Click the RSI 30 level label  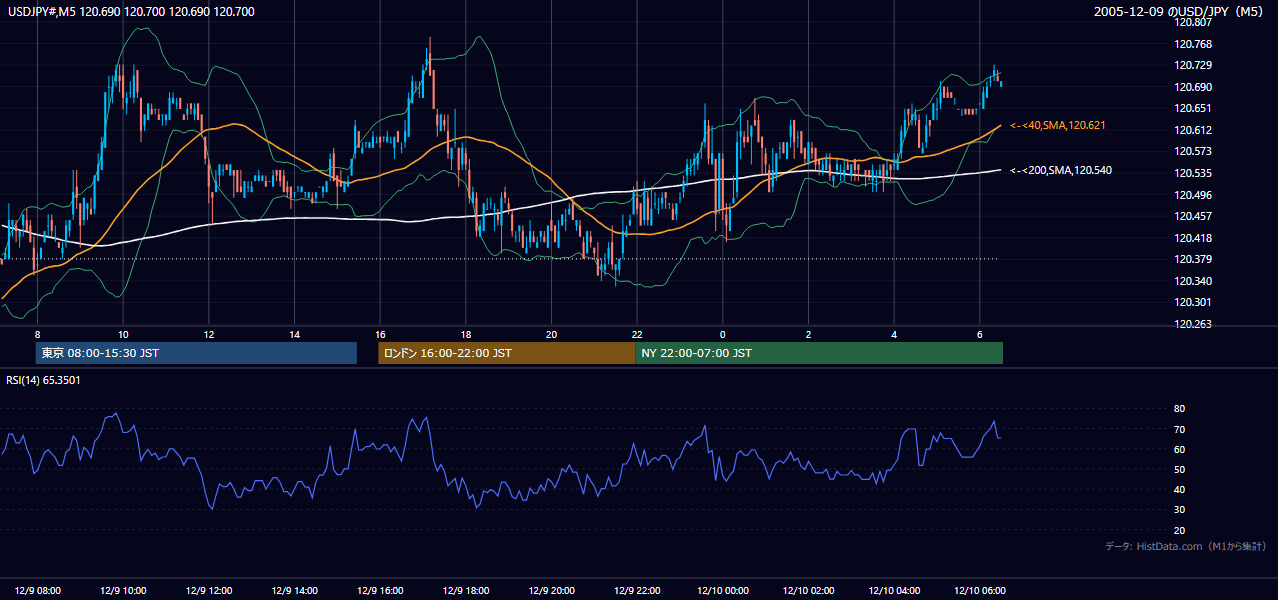(x=1179, y=510)
